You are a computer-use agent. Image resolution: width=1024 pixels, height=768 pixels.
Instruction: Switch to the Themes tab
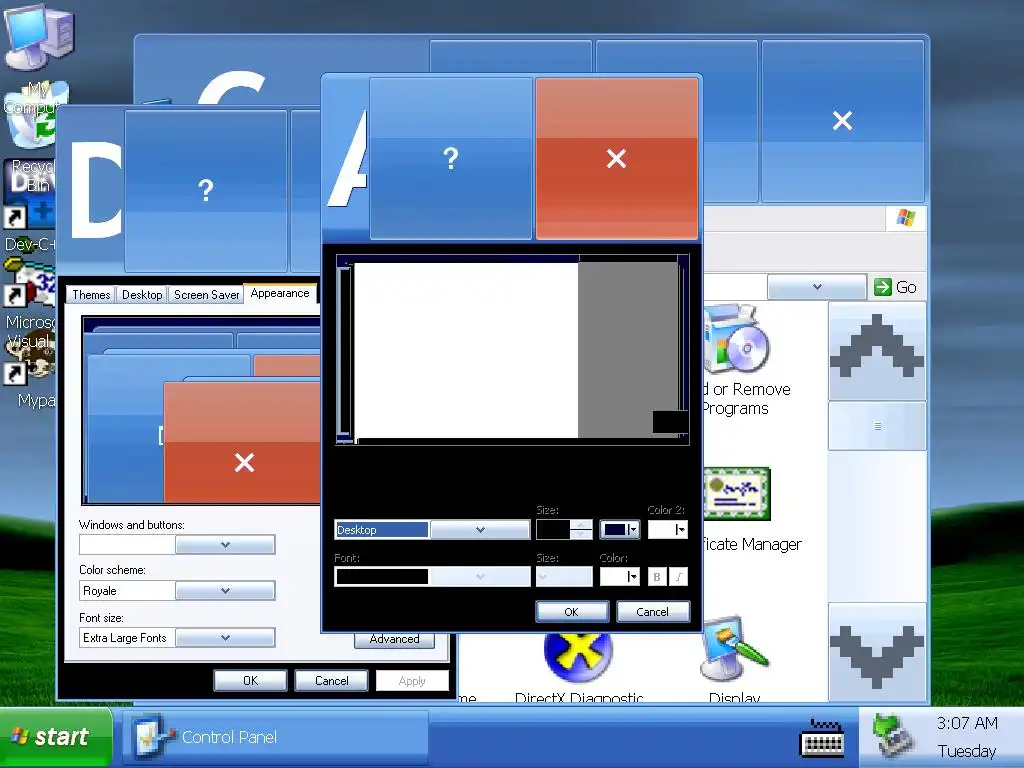(x=91, y=295)
